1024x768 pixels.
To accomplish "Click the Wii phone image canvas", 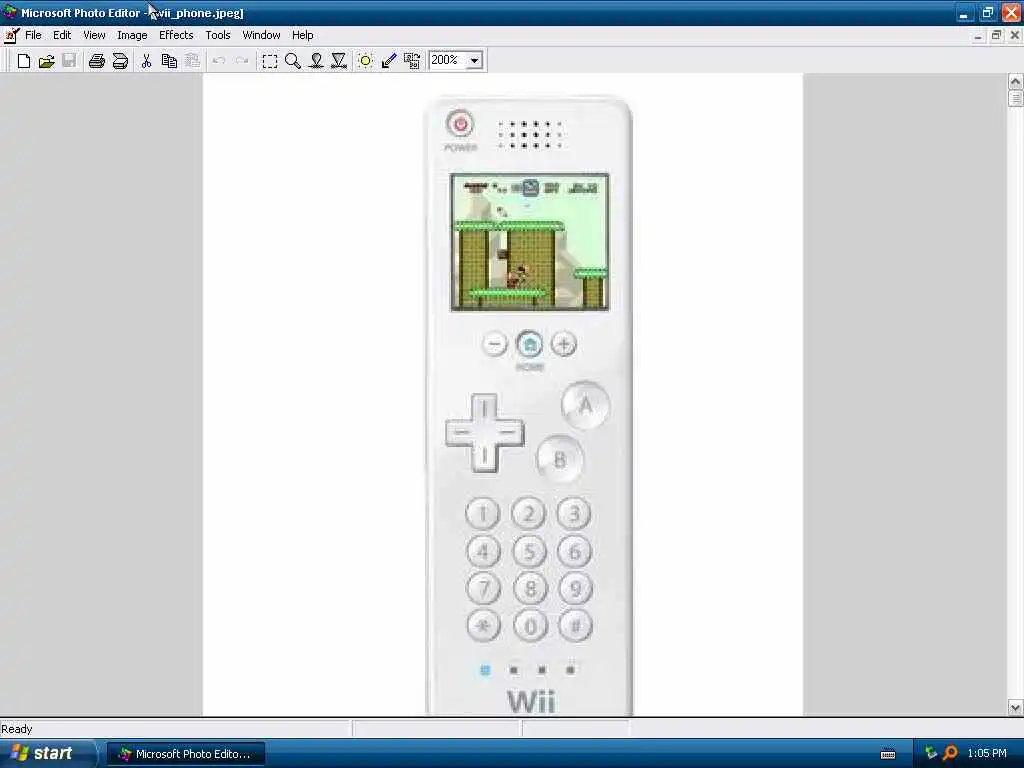I will coord(503,394).
